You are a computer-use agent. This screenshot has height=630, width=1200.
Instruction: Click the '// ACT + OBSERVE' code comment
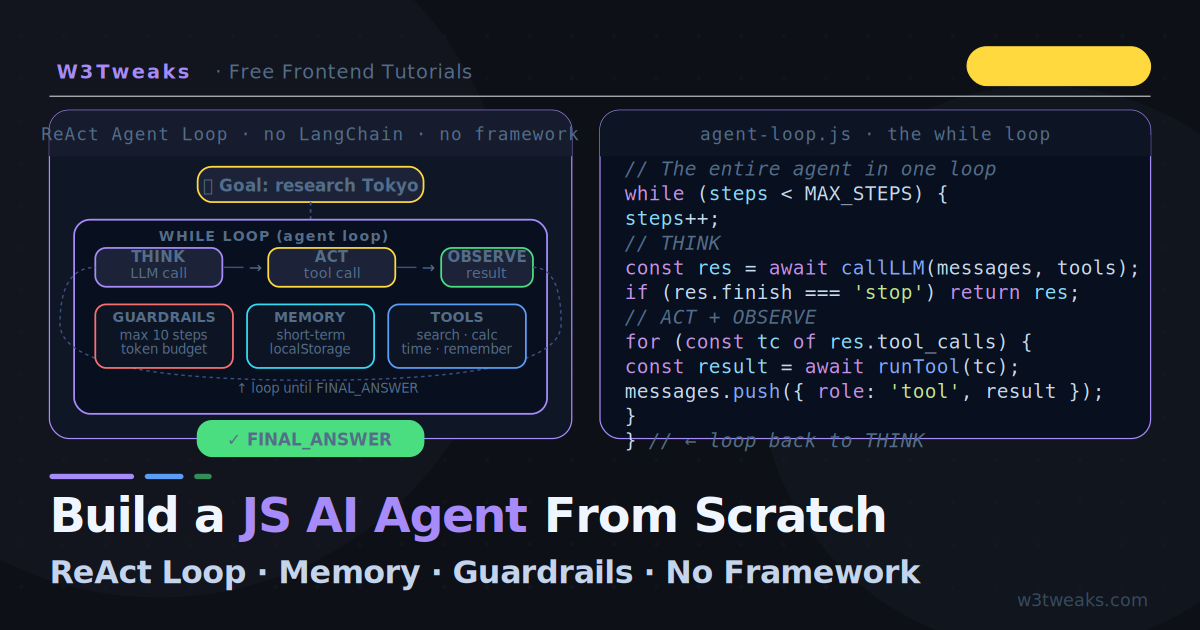[x=720, y=317]
